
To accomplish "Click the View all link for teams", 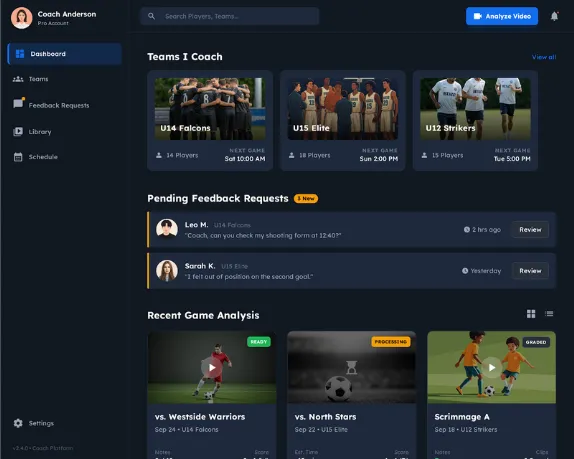I will tap(544, 57).
